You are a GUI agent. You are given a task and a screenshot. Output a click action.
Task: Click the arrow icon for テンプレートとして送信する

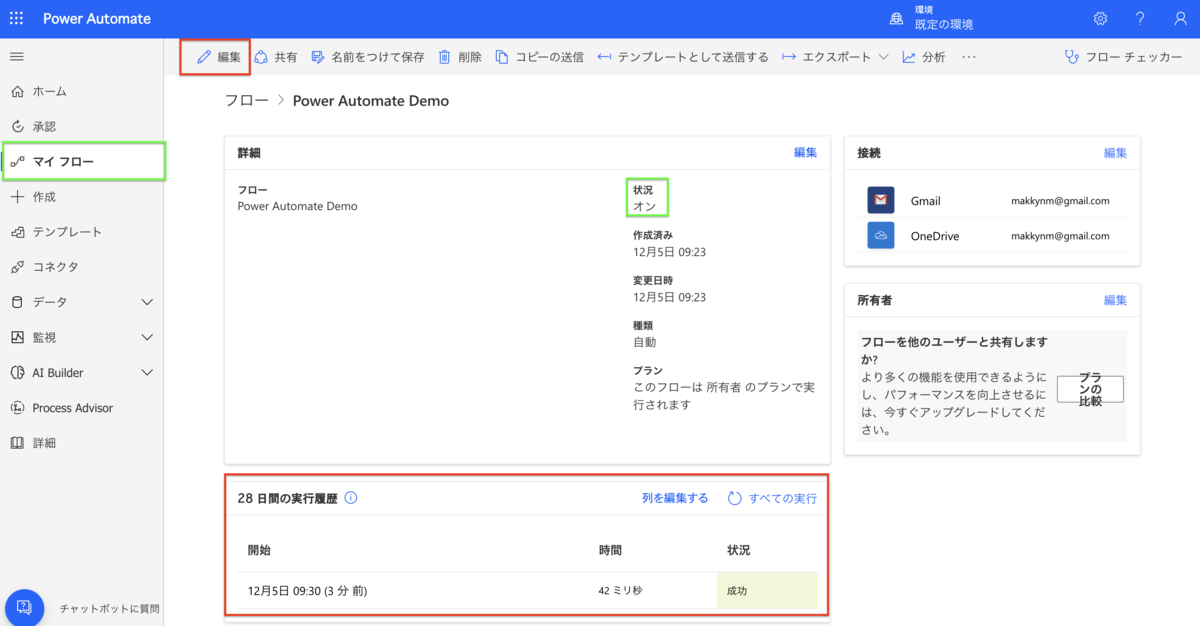point(604,57)
